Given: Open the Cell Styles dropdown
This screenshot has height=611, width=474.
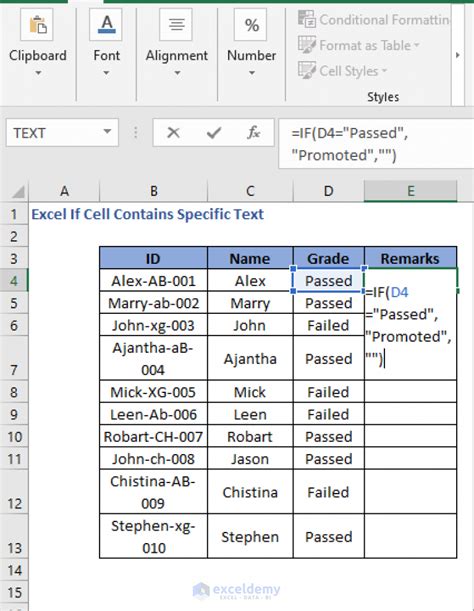Looking at the screenshot, I should 384,71.
